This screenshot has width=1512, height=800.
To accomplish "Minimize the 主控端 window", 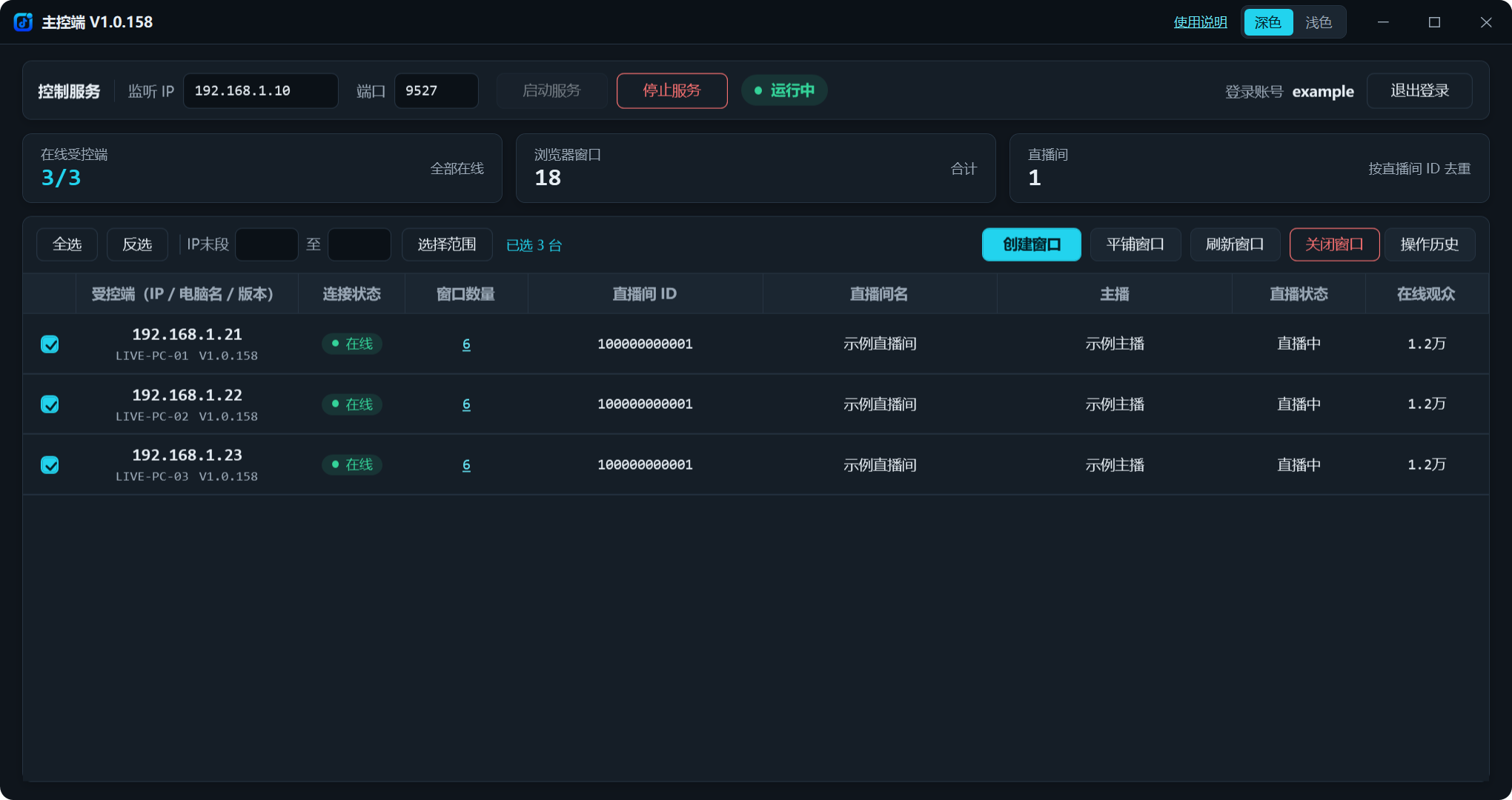I will 1383,22.
